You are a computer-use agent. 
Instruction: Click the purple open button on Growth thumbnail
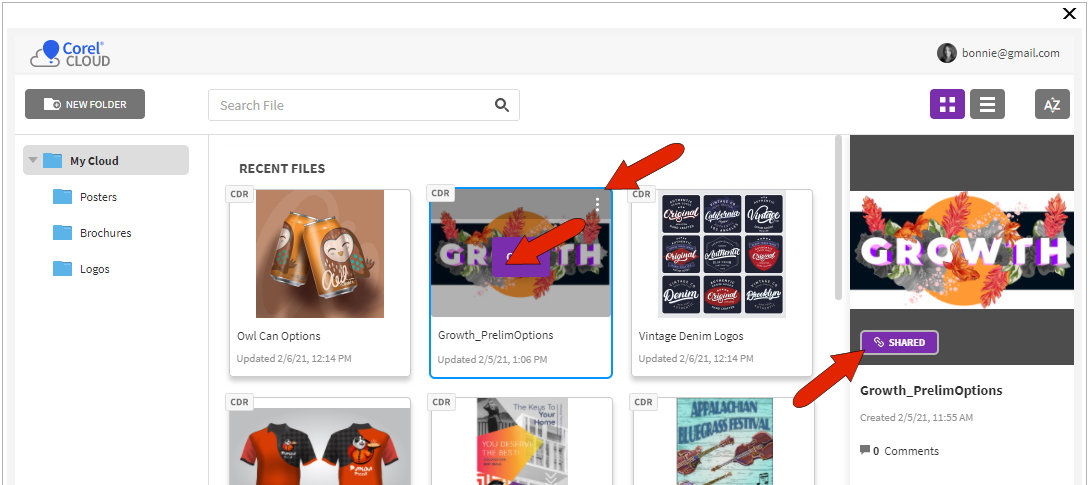click(x=520, y=256)
